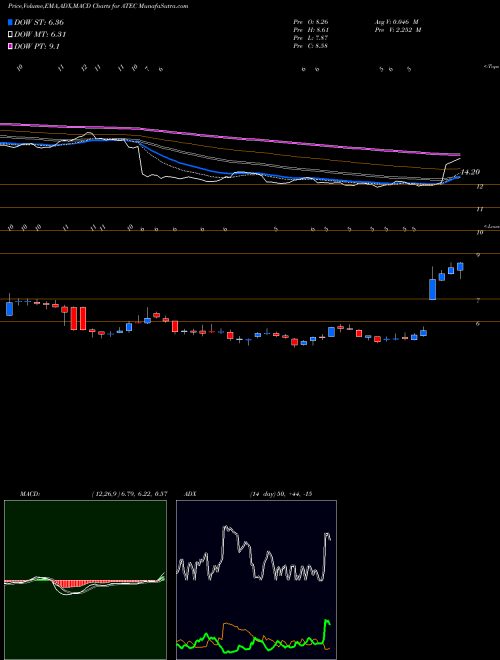Click the 'MACD:' panel label

(29, 494)
